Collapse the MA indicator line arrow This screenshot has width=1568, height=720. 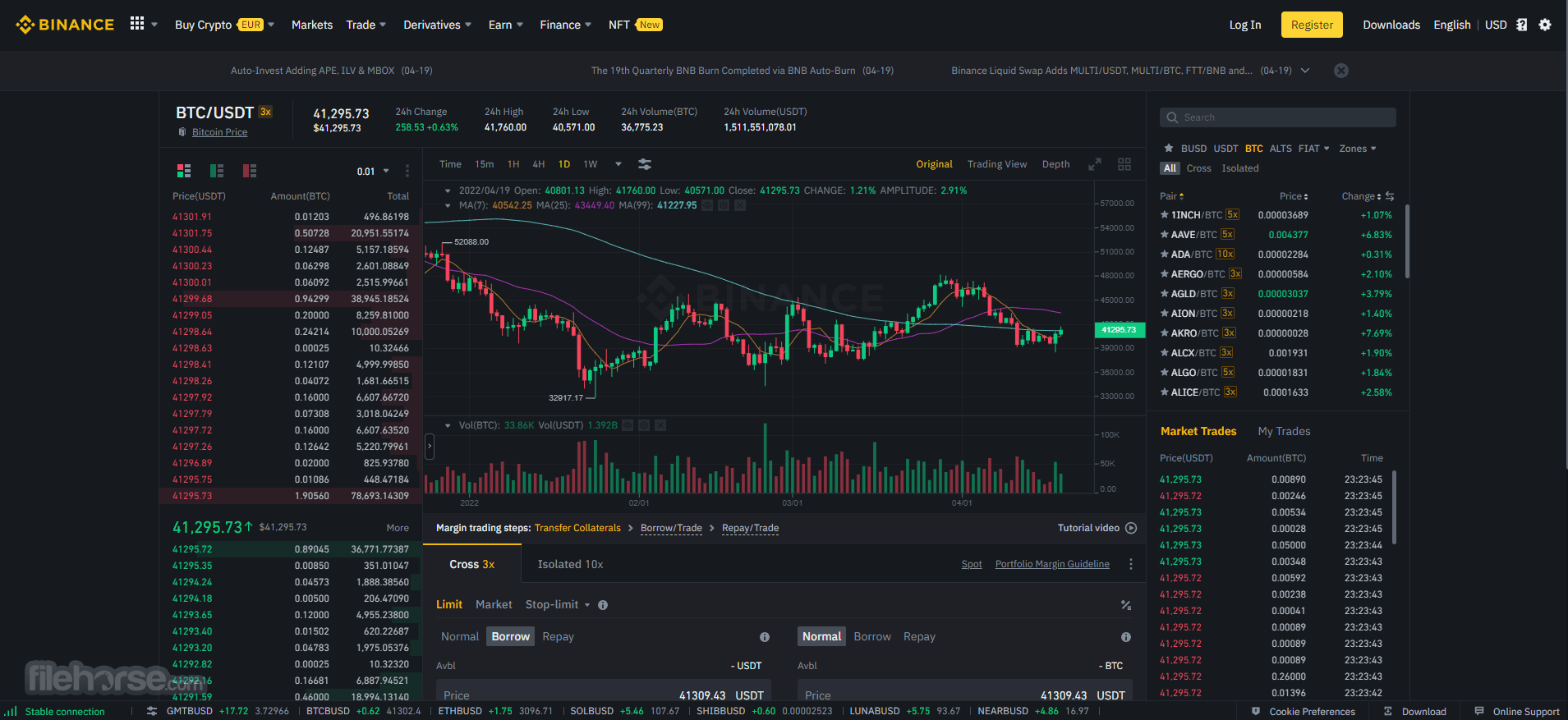click(448, 205)
